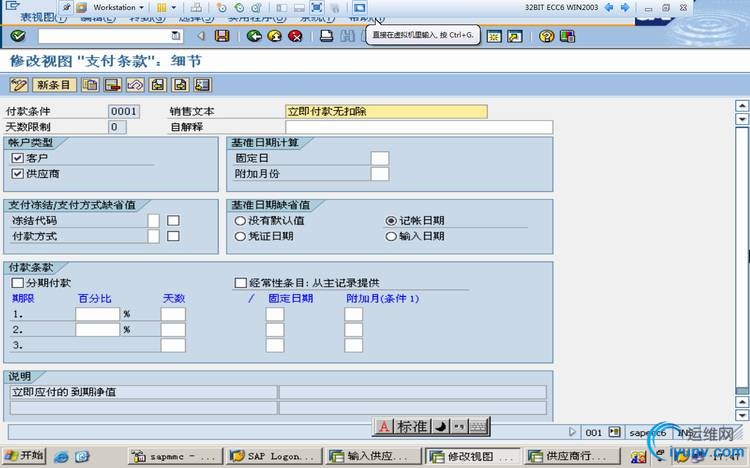Viewport: 750px width, 468px height.
Task: Click the 自解释 text field
Action: coord(419,127)
